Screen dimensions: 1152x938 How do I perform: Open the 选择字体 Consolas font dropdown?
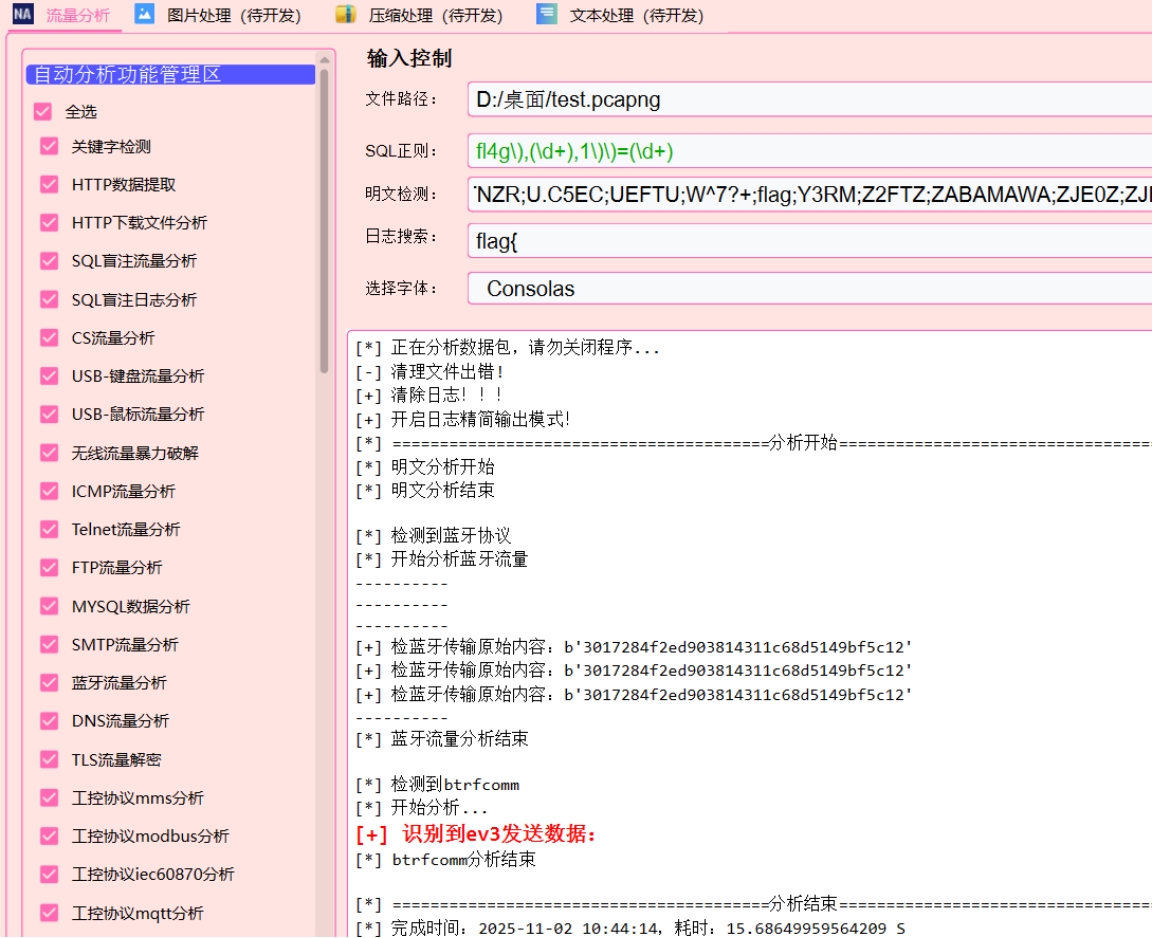808,289
